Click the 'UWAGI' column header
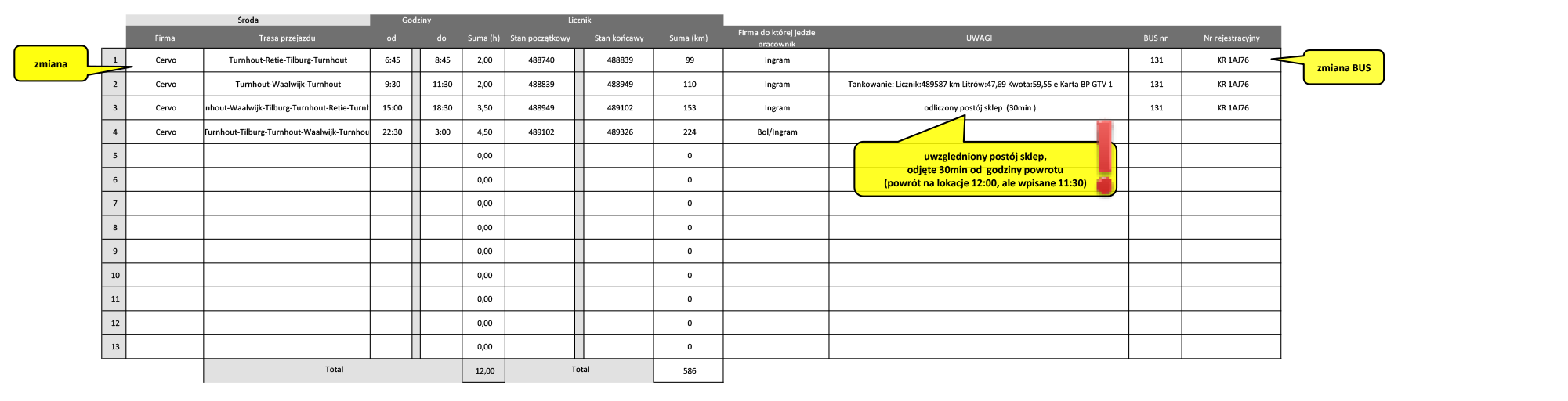This screenshot has height=401, width=1568. click(979, 38)
